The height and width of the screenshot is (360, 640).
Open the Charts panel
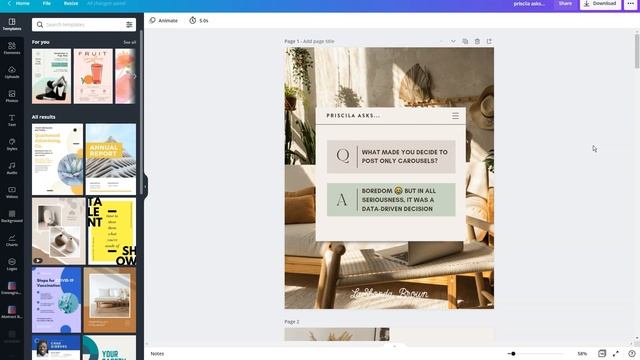pos(12,240)
